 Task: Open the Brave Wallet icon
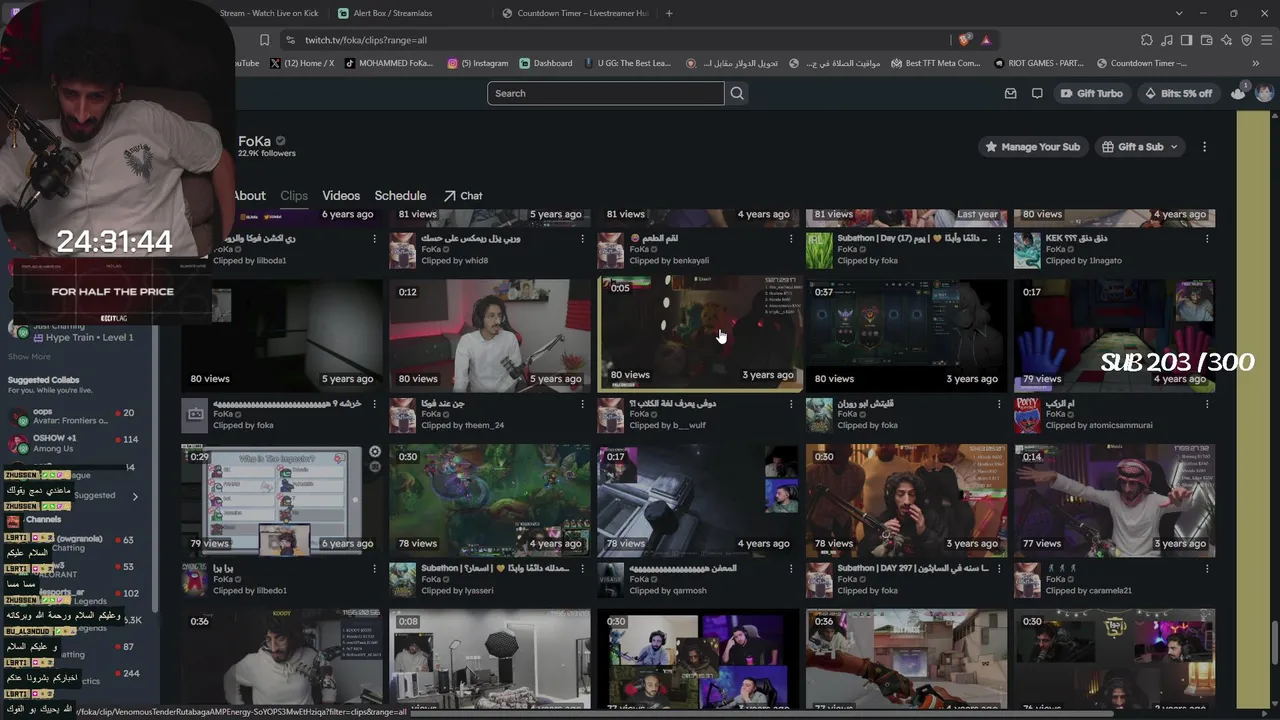point(1206,40)
